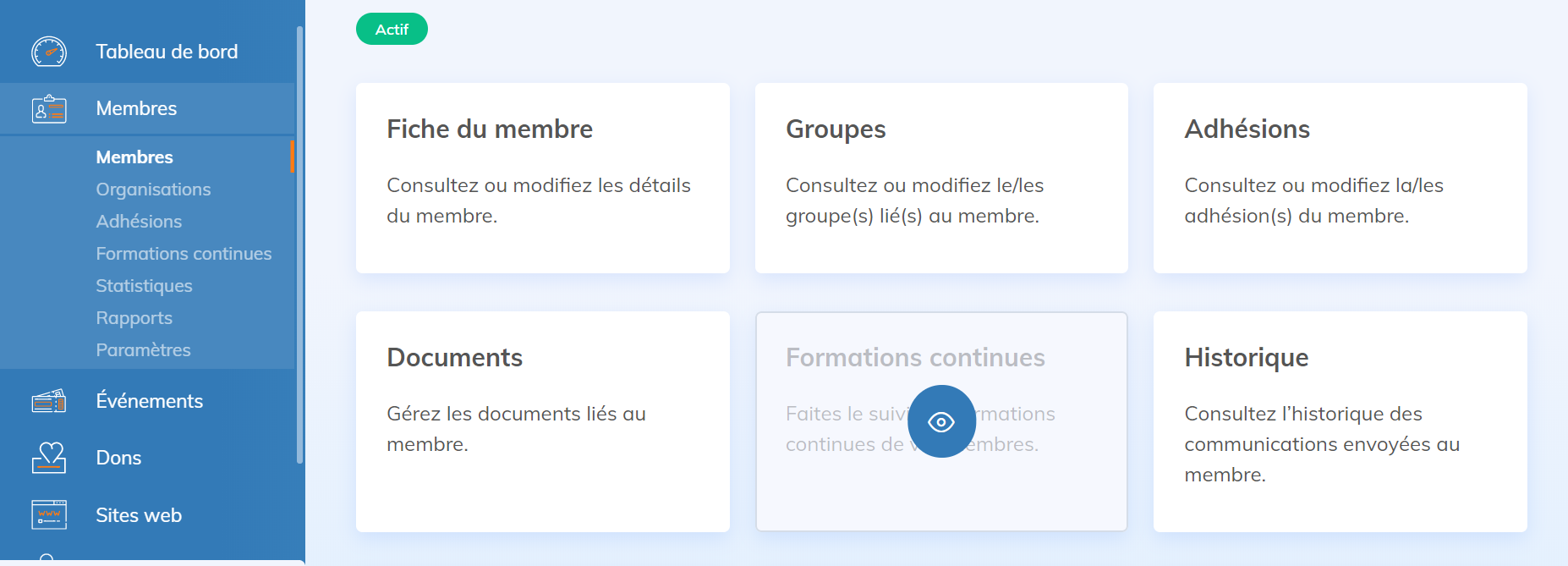Click the Événements ticket icon
The width and height of the screenshot is (1568, 566).
[x=49, y=401]
